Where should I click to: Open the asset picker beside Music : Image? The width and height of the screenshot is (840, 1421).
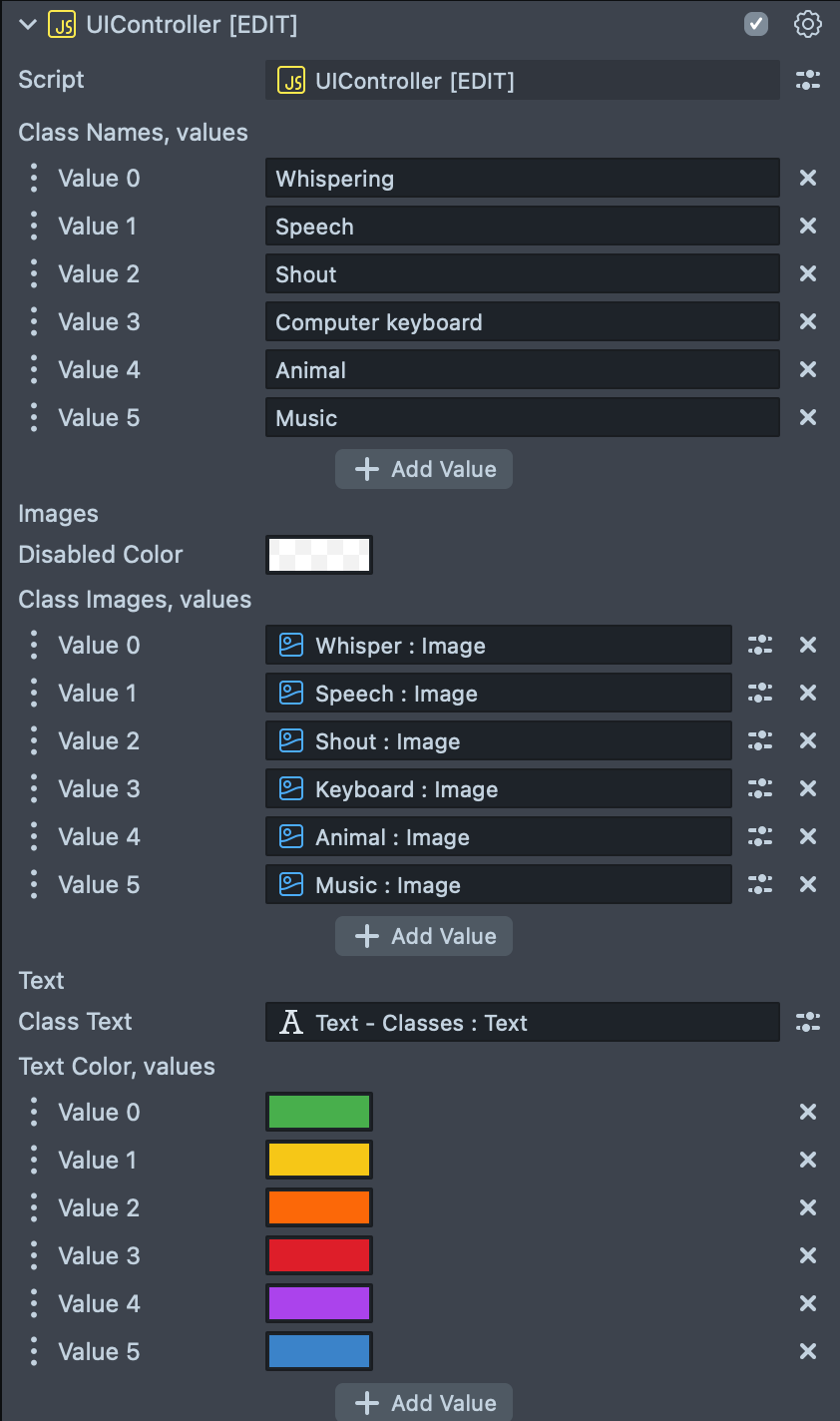coord(760,884)
